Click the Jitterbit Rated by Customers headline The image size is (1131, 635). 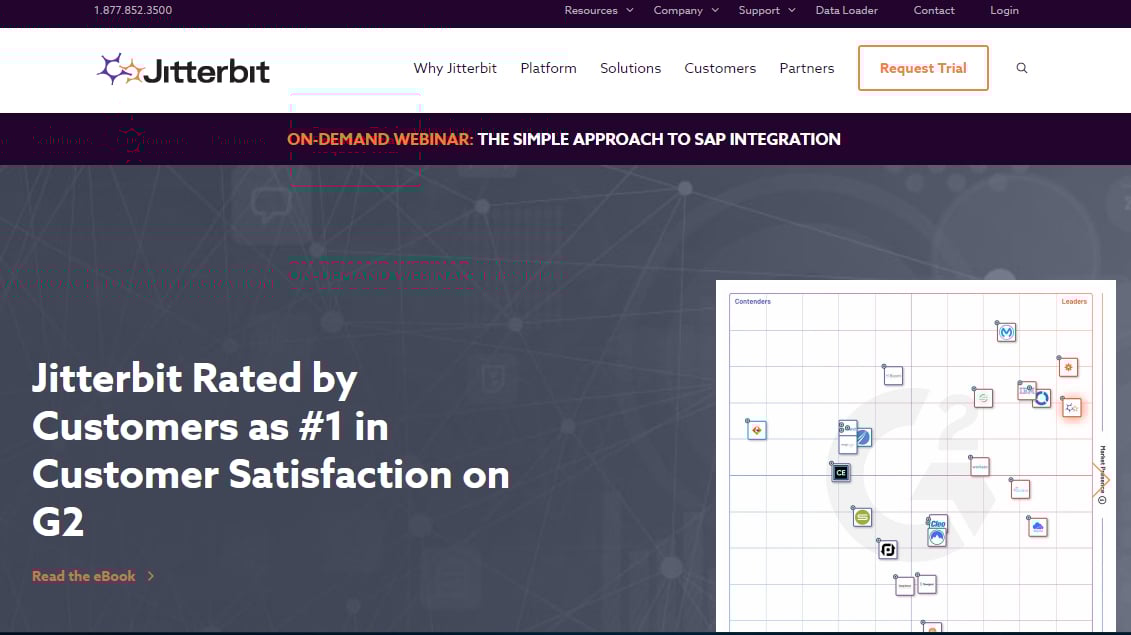tap(270, 450)
